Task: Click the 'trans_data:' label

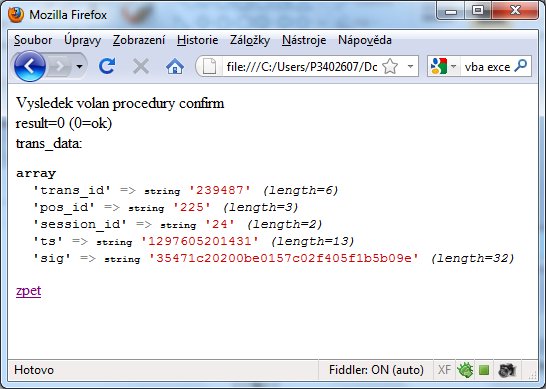Action: coord(49,143)
